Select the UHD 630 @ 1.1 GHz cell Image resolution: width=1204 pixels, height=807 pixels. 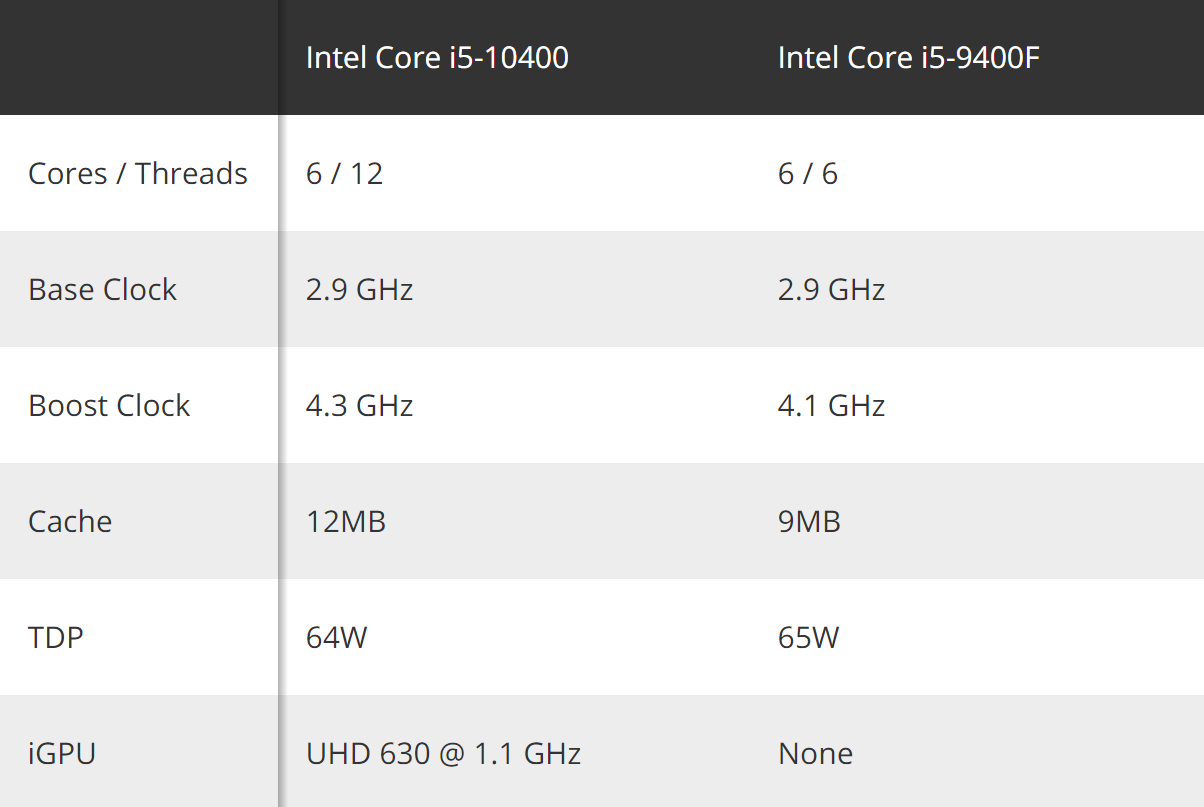(x=443, y=754)
